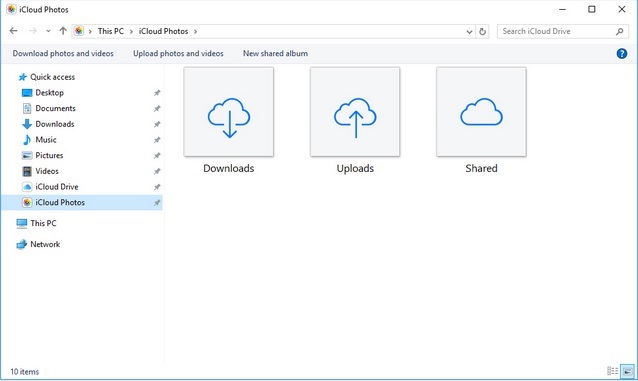This screenshot has width=638, height=381.
Task: Click the pin icon beside Pictures
Action: coord(157,155)
